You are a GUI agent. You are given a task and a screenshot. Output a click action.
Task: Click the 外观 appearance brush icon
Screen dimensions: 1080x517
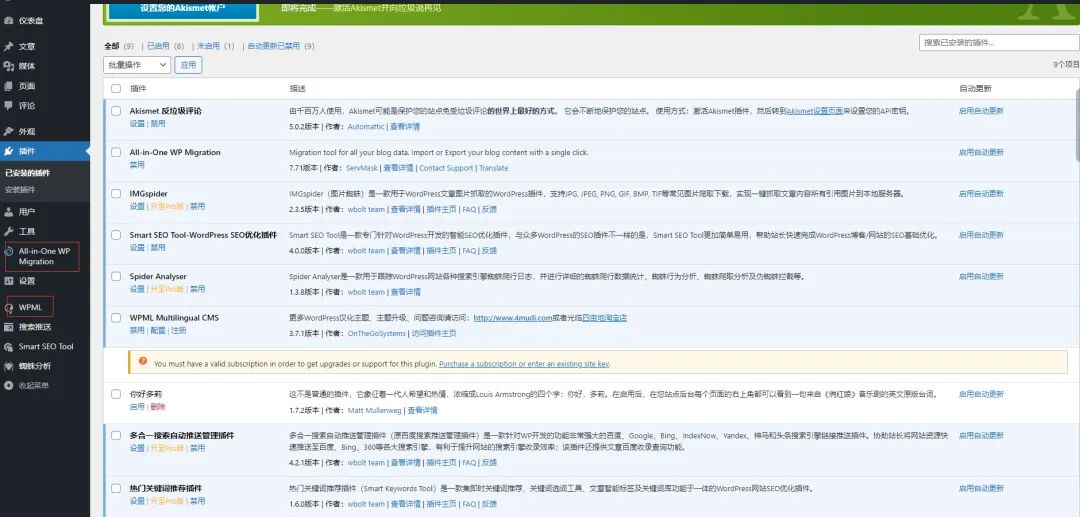pyautogui.click(x=8, y=131)
